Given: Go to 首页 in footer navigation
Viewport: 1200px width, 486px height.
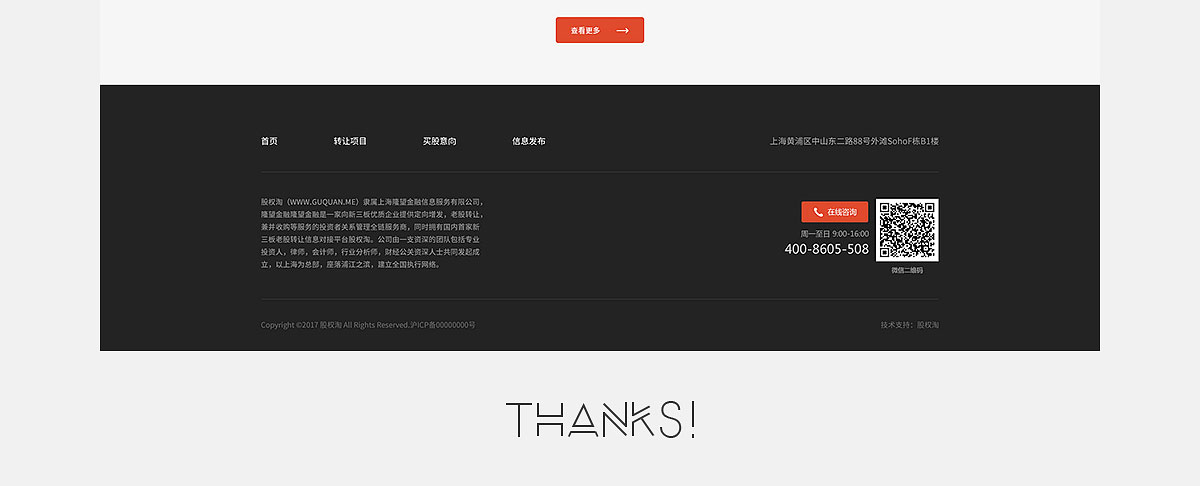Looking at the screenshot, I should [269, 141].
